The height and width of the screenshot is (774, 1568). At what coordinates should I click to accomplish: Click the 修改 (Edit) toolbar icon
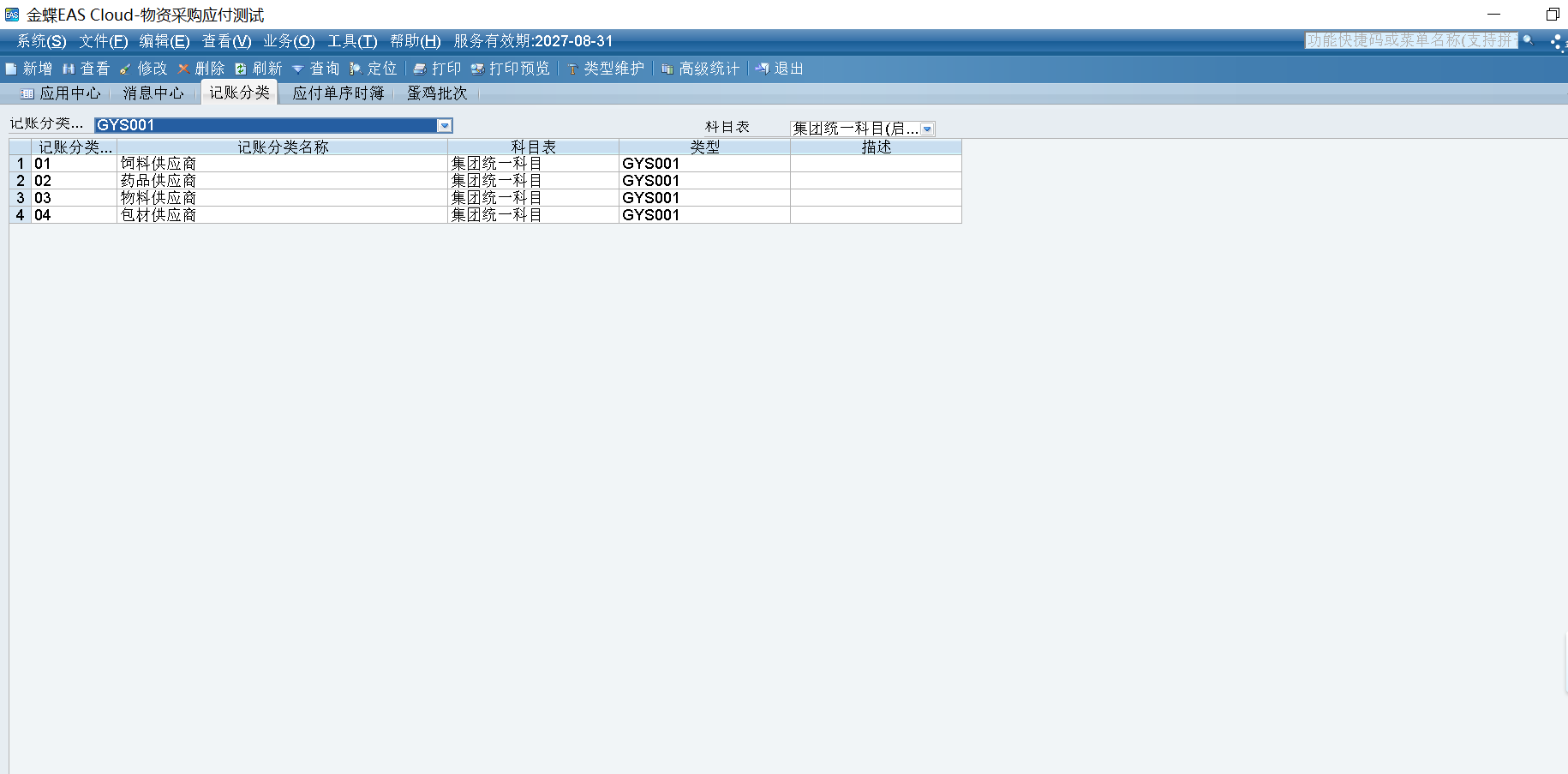[143, 69]
